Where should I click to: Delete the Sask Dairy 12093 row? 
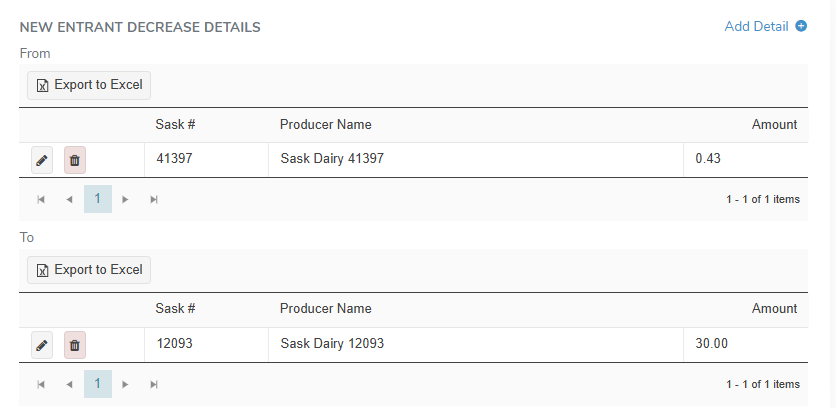tap(75, 345)
